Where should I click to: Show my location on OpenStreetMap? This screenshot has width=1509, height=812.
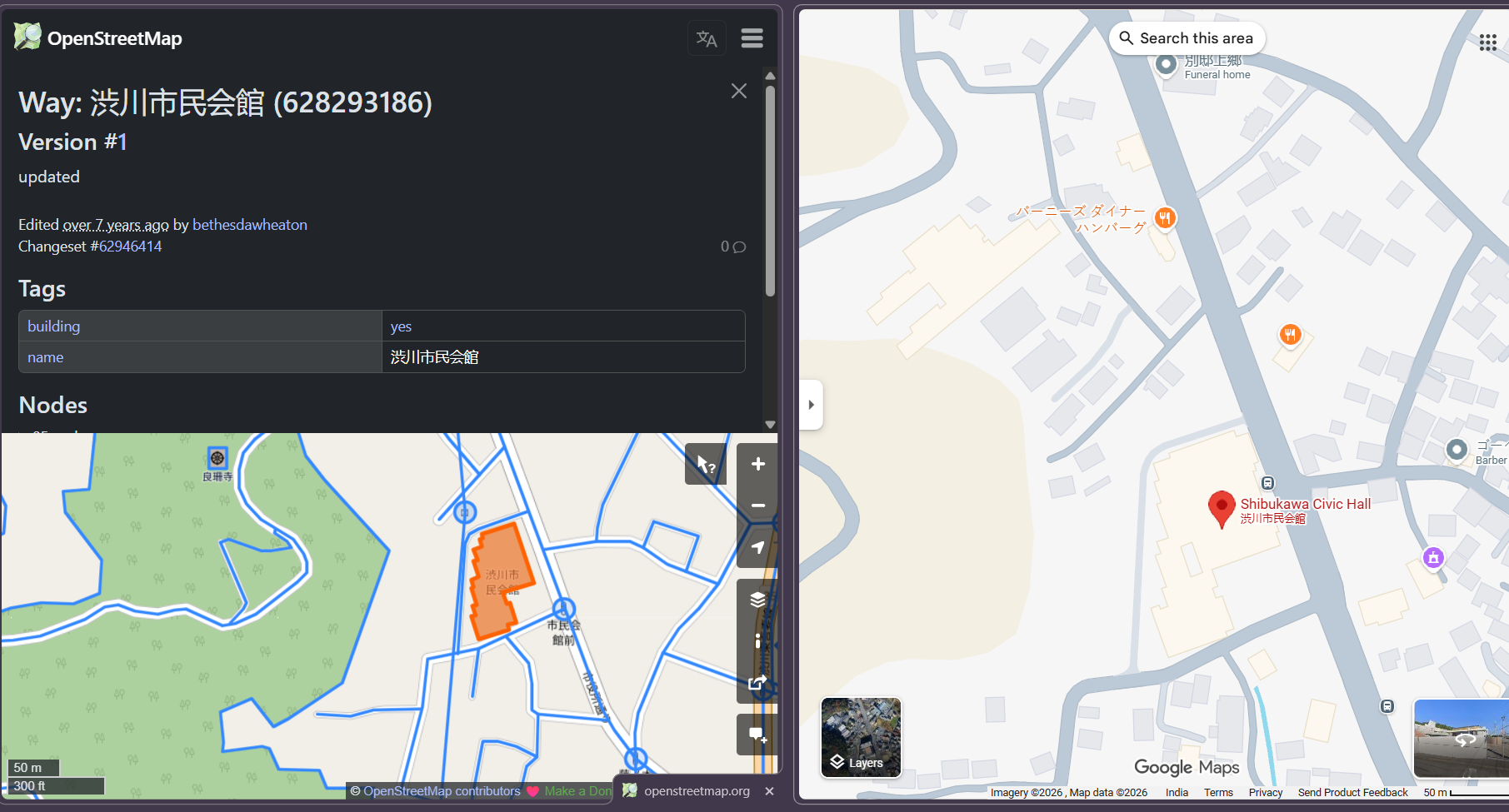point(757,547)
